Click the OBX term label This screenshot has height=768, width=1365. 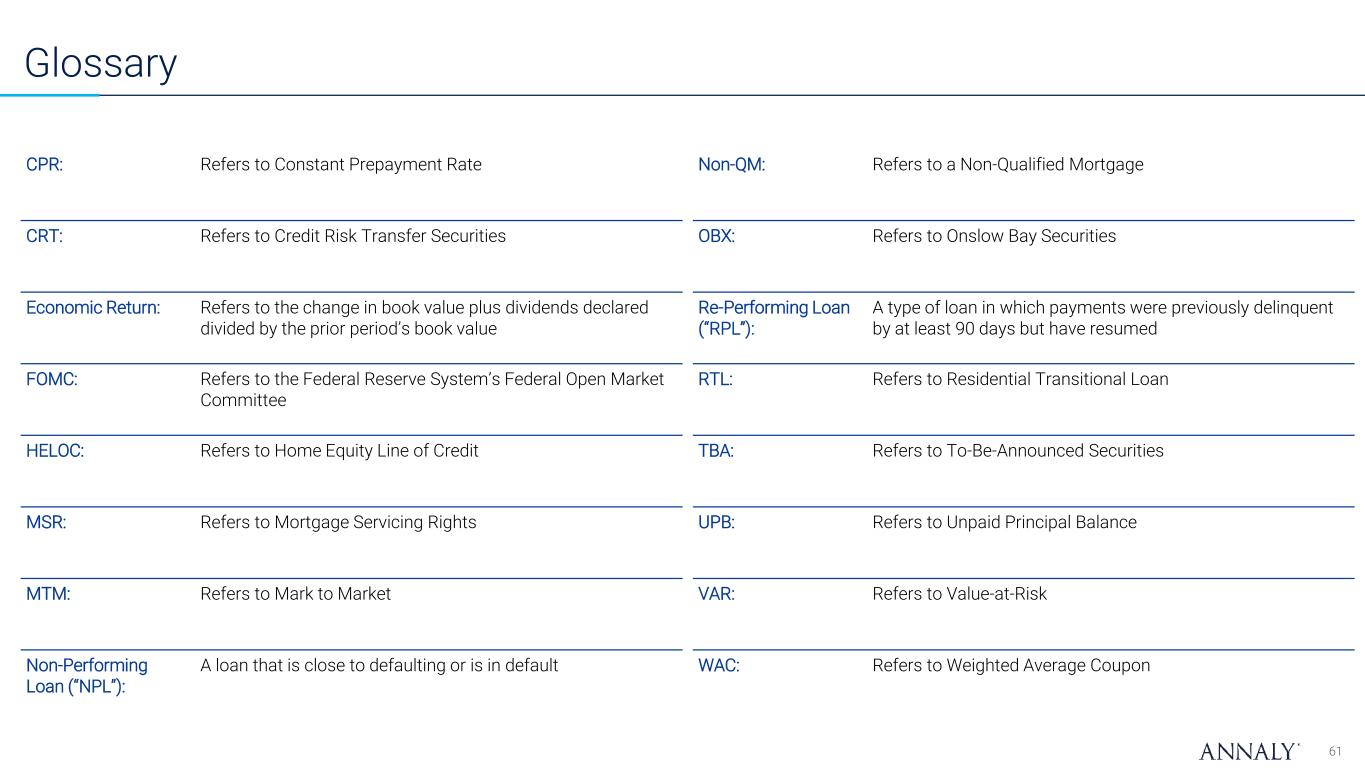716,236
